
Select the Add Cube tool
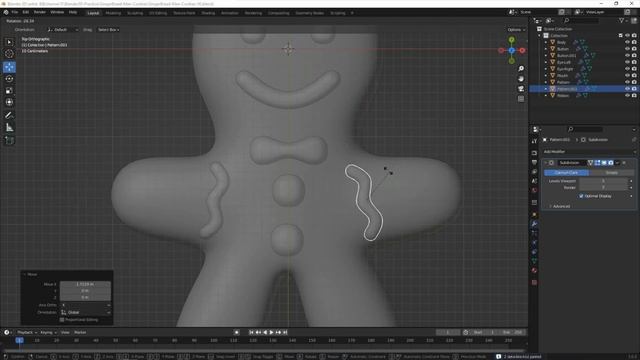[9, 140]
